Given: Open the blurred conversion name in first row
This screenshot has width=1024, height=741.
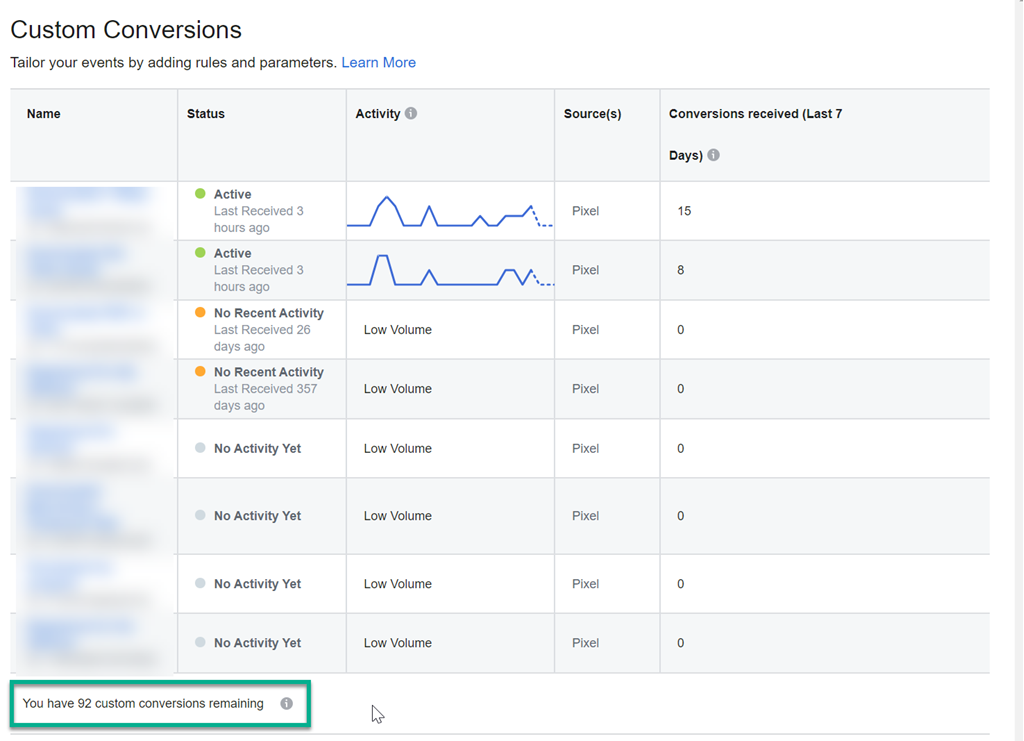Looking at the screenshot, I should (88, 205).
